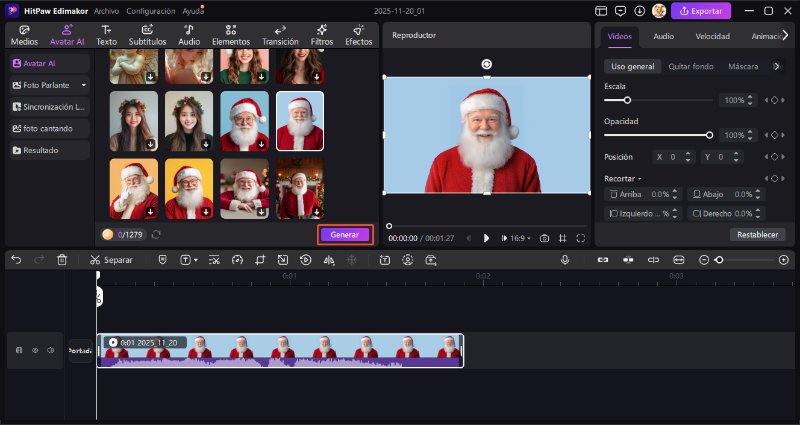Mute the video track speaker icon

coord(51,351)
